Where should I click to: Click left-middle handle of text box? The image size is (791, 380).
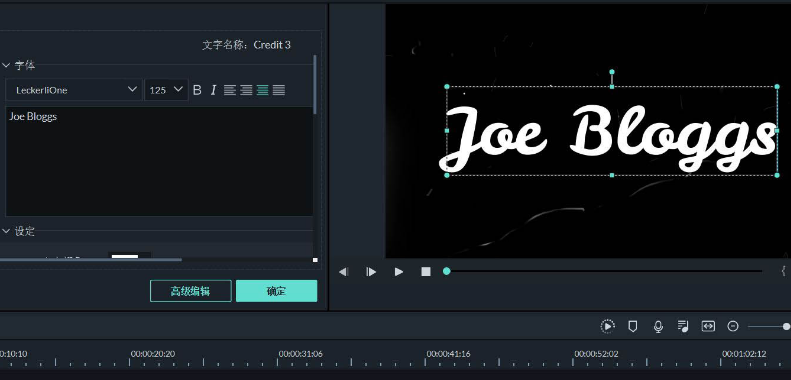[446, 131]
